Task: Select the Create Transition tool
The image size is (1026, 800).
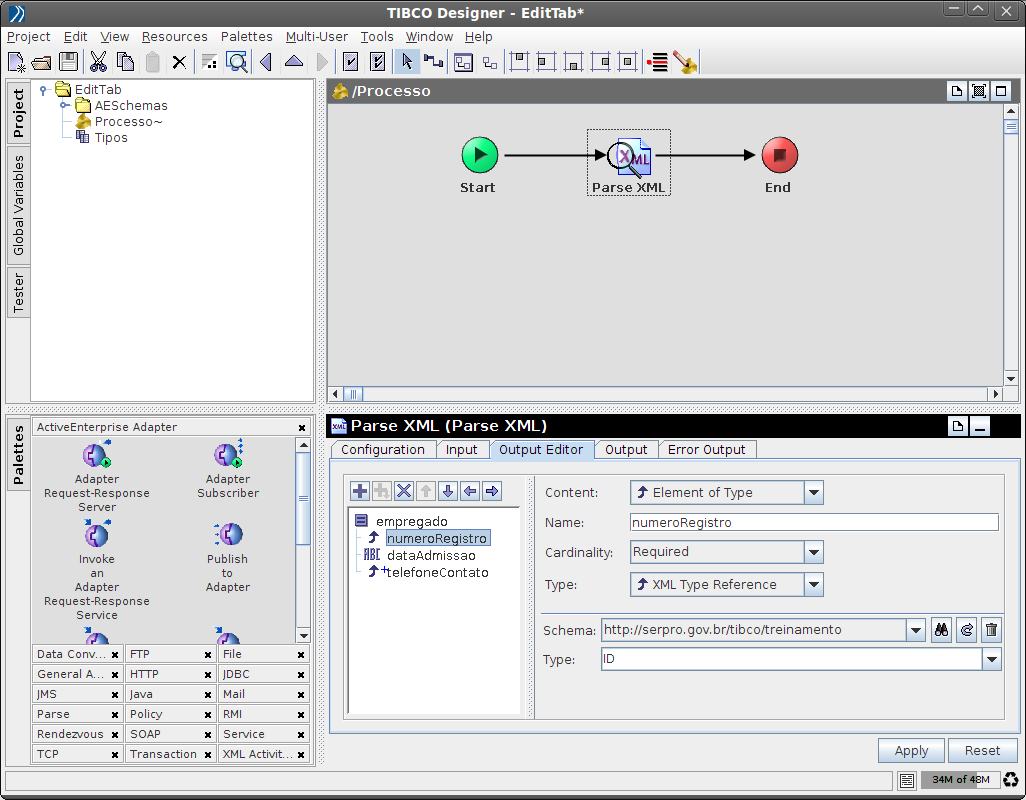Action: click(433, 62)
